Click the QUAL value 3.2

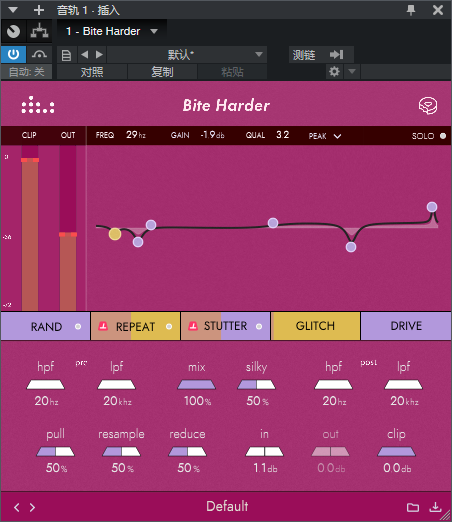pyautogui.click(x=283, y=135)
